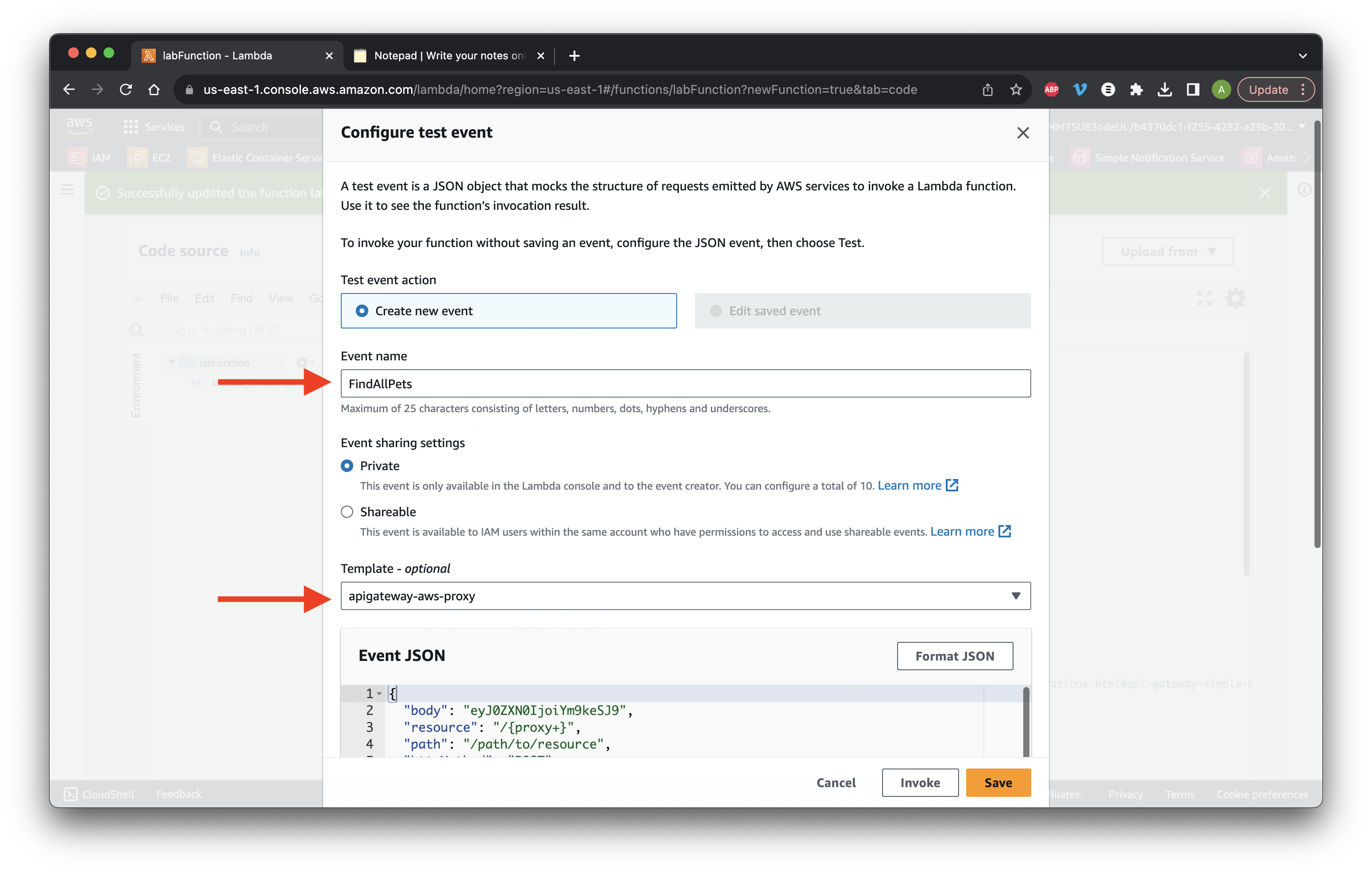Go forward in browser history
Screen dimensions: 1372x873
pos(97,89)
